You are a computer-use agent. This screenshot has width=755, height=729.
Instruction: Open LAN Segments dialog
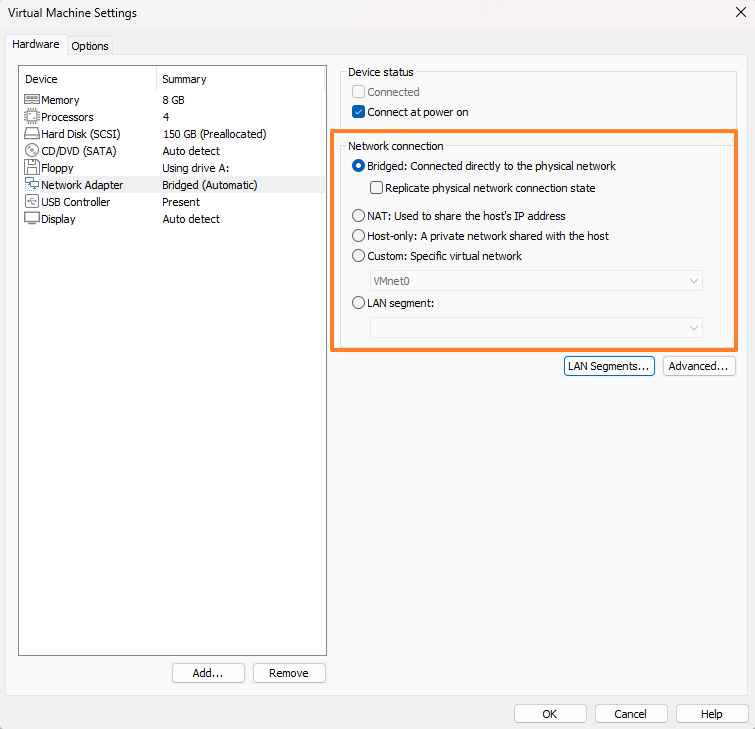click(609, 366)
